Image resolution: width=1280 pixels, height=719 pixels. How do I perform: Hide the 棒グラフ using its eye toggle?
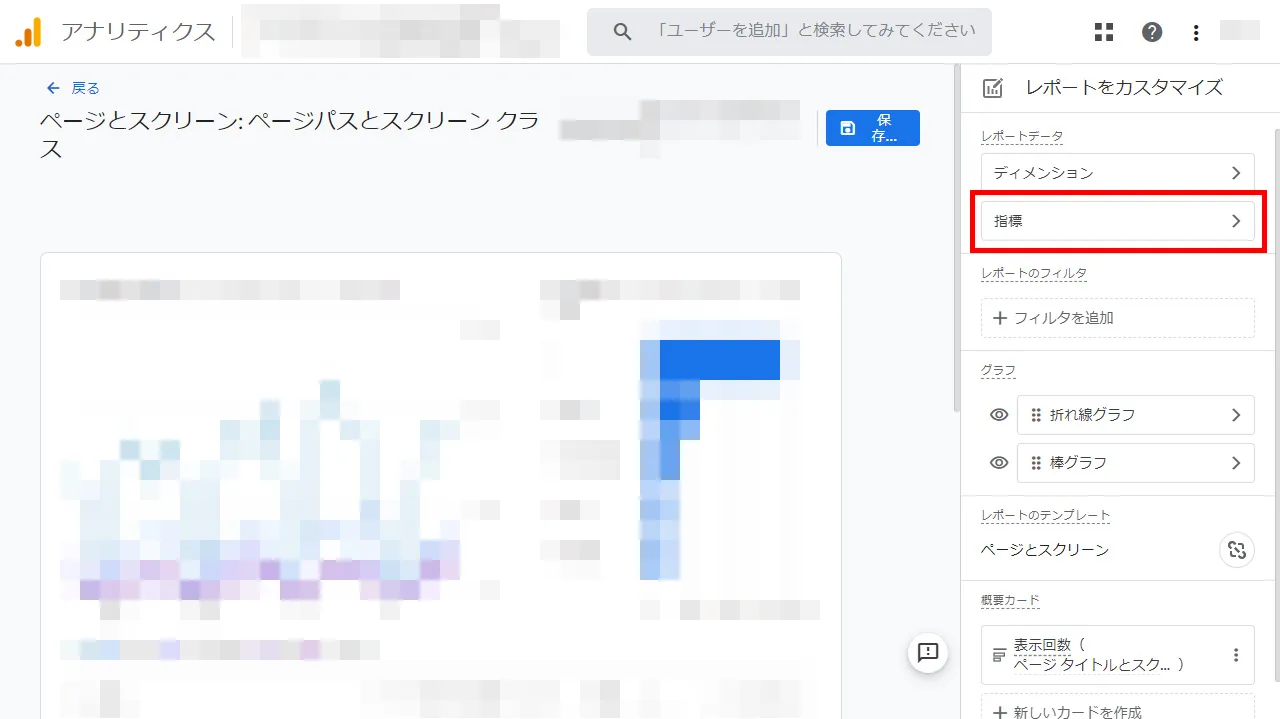coord(997,462)
